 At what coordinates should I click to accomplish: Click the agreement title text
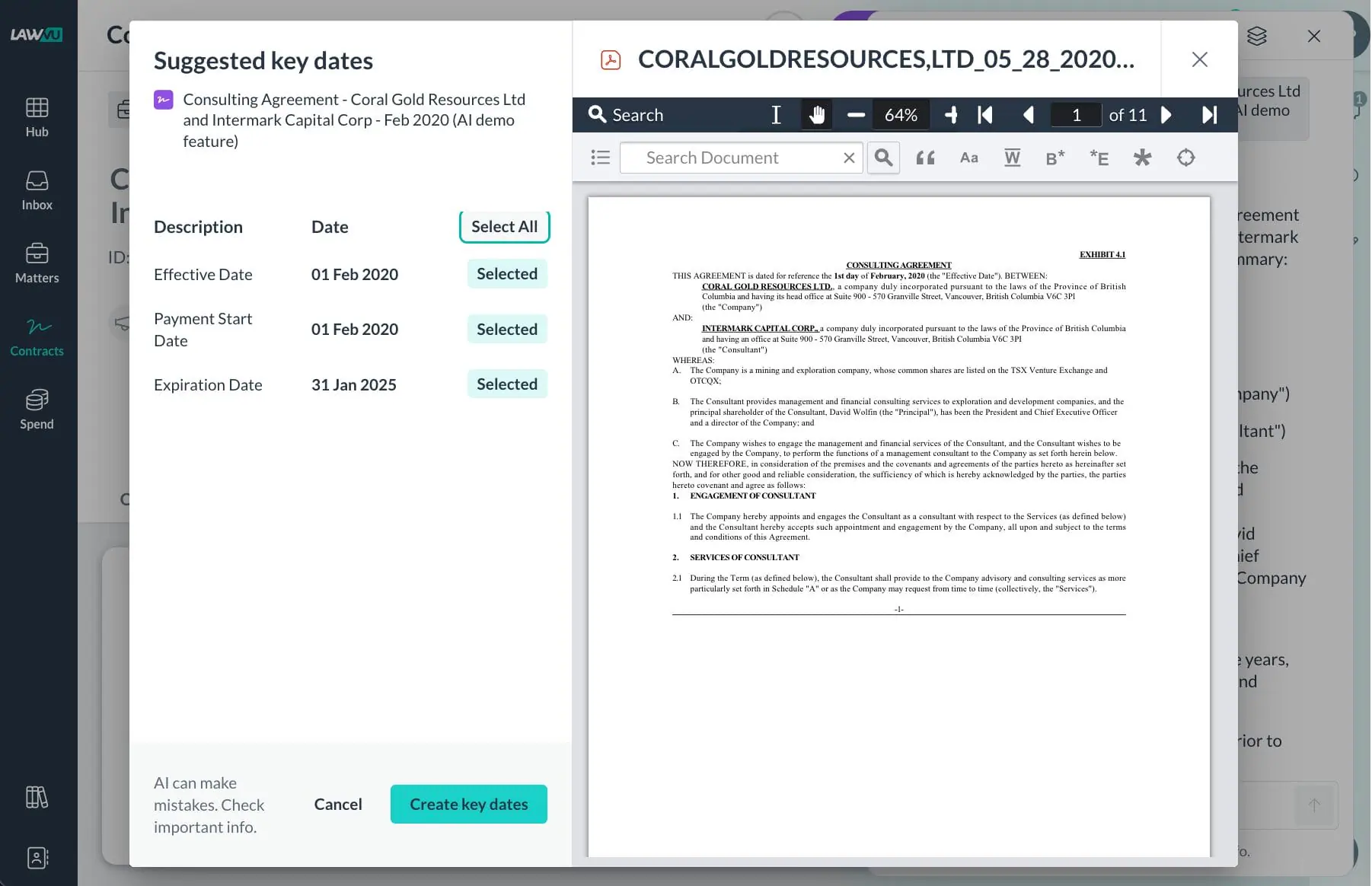354,120
